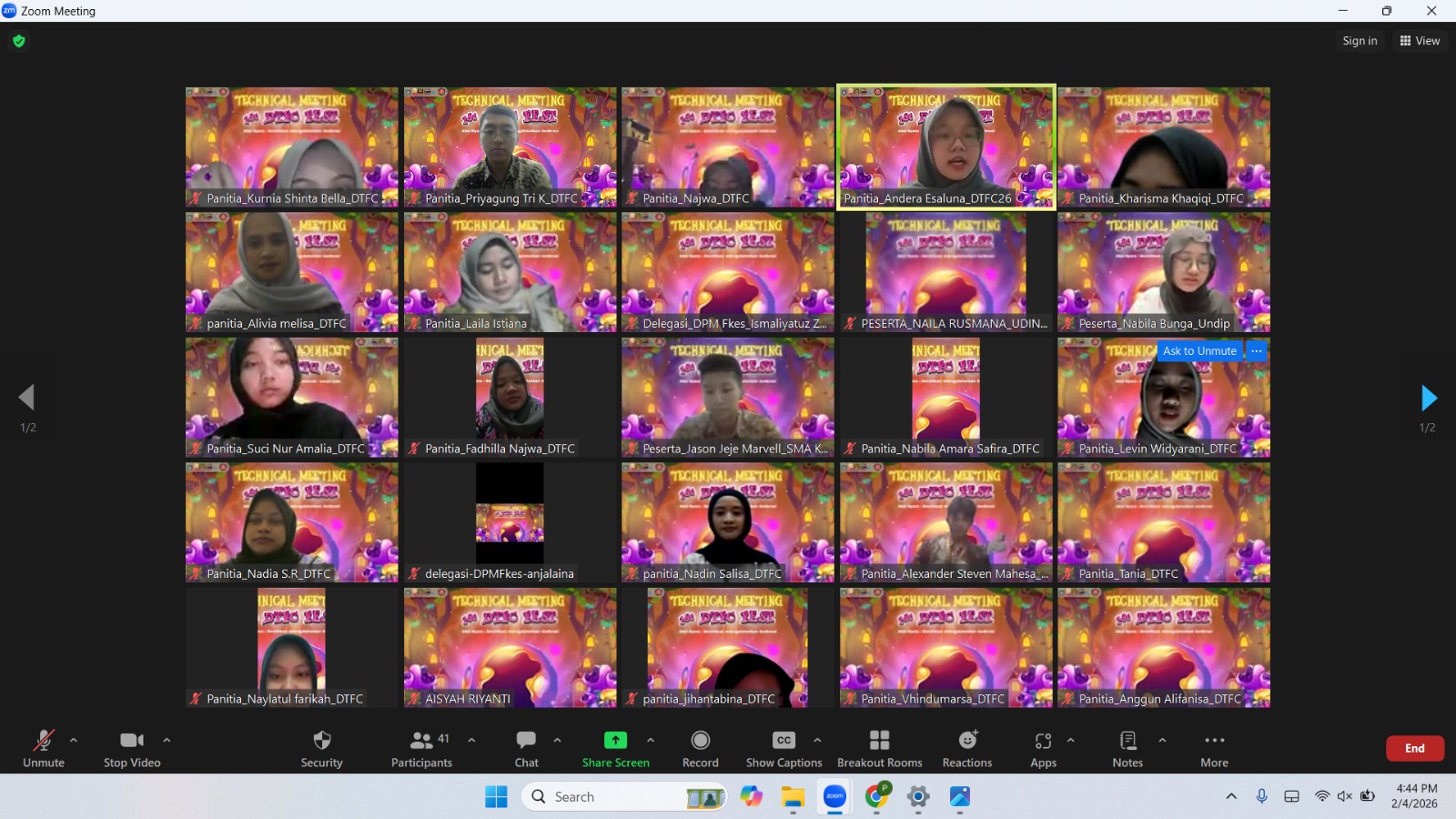Screen dimensions: 1456x819
Task: Start recording with the Record icon
Action: pos(700,741)
